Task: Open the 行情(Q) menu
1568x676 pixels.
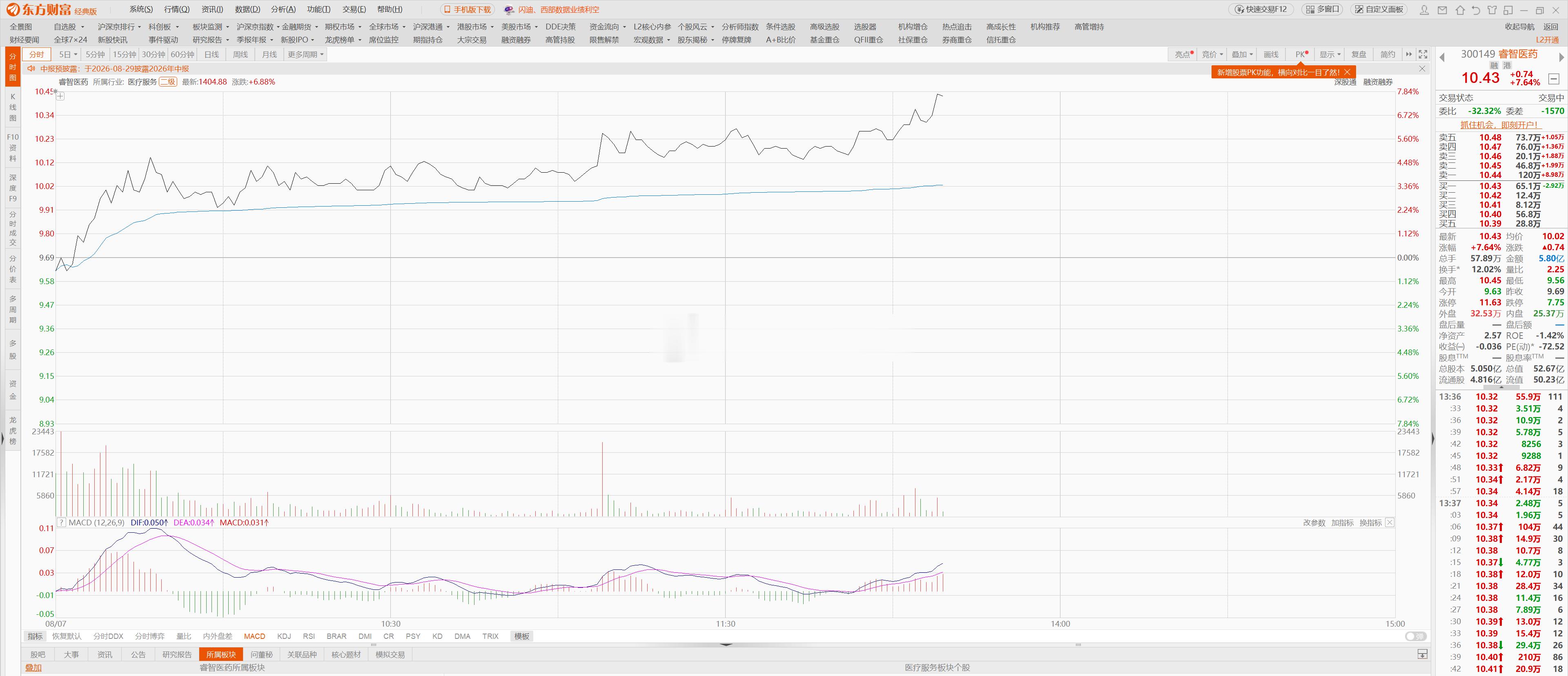Action: coord(176,9)
